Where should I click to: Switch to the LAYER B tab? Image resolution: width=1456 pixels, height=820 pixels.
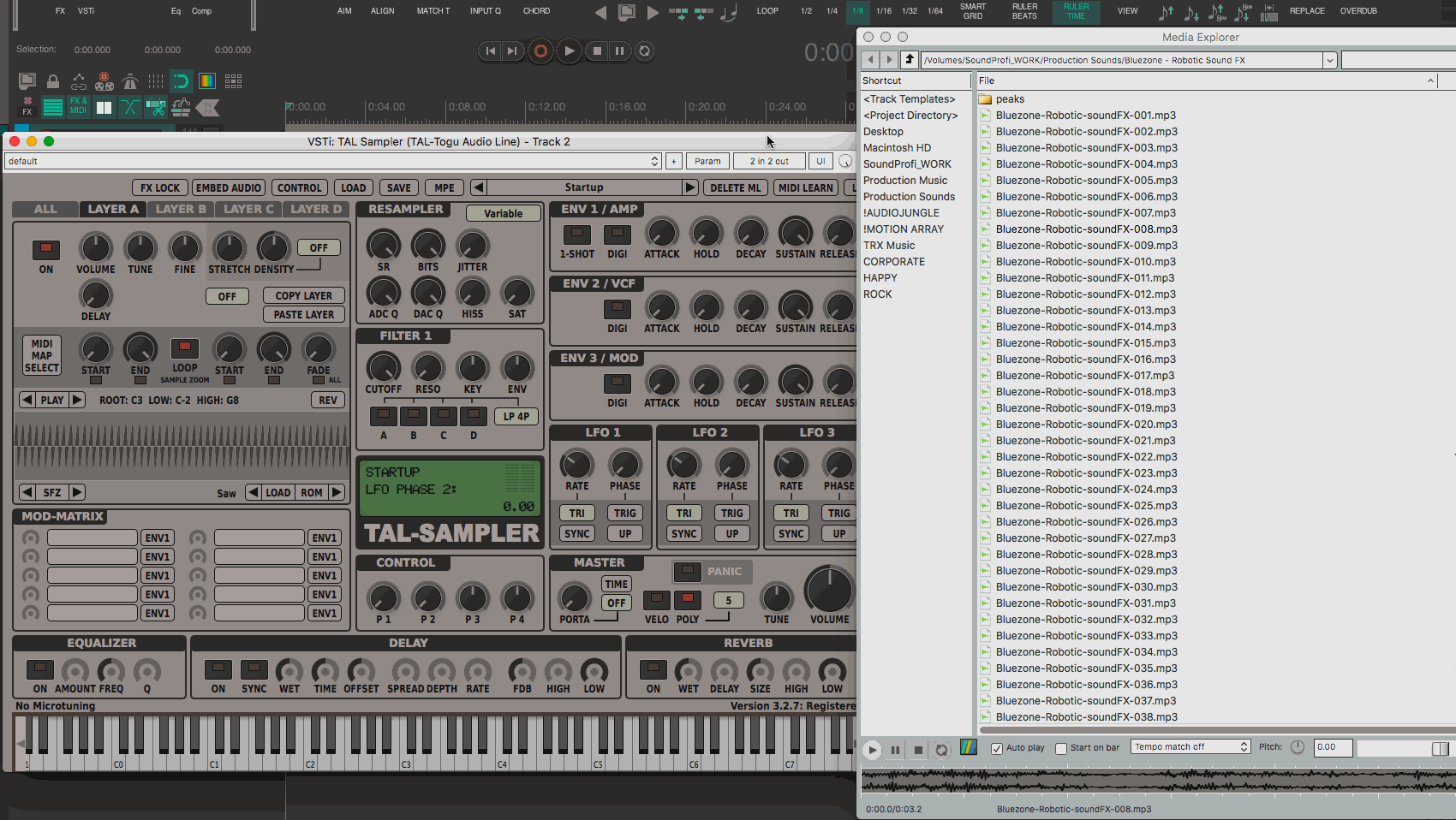pyautogui.click(x=181, y=209)
